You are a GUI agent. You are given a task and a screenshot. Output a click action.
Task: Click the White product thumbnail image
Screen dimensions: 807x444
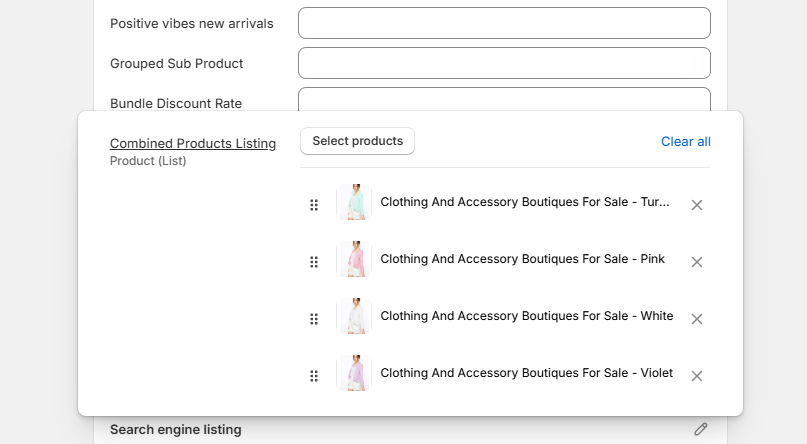click(354, 317)
